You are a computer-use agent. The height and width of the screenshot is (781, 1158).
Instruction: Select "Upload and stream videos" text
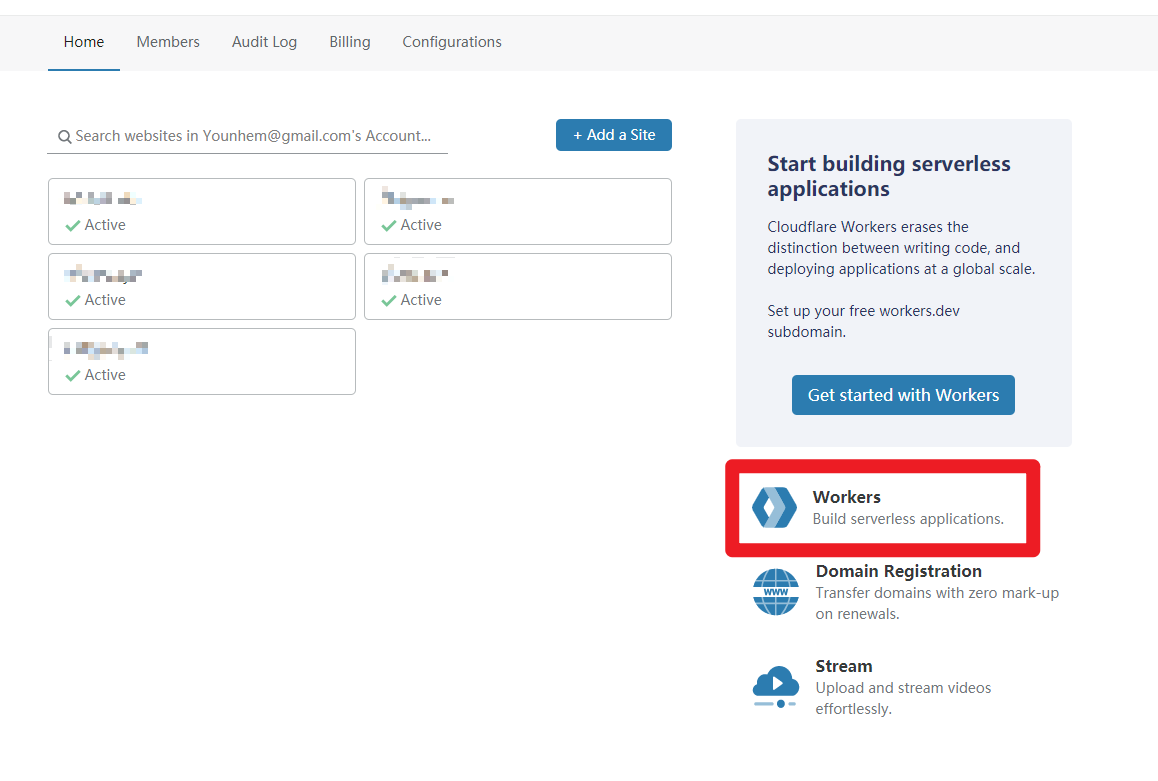click(902, 688)
